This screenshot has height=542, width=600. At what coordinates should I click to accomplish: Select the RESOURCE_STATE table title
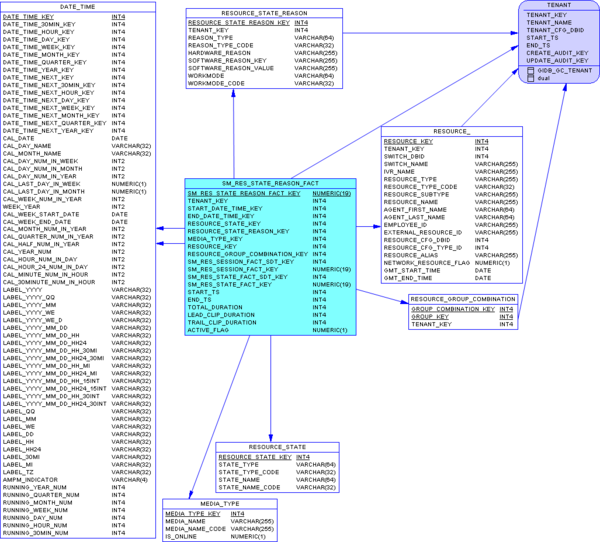[x=277, y=447]
